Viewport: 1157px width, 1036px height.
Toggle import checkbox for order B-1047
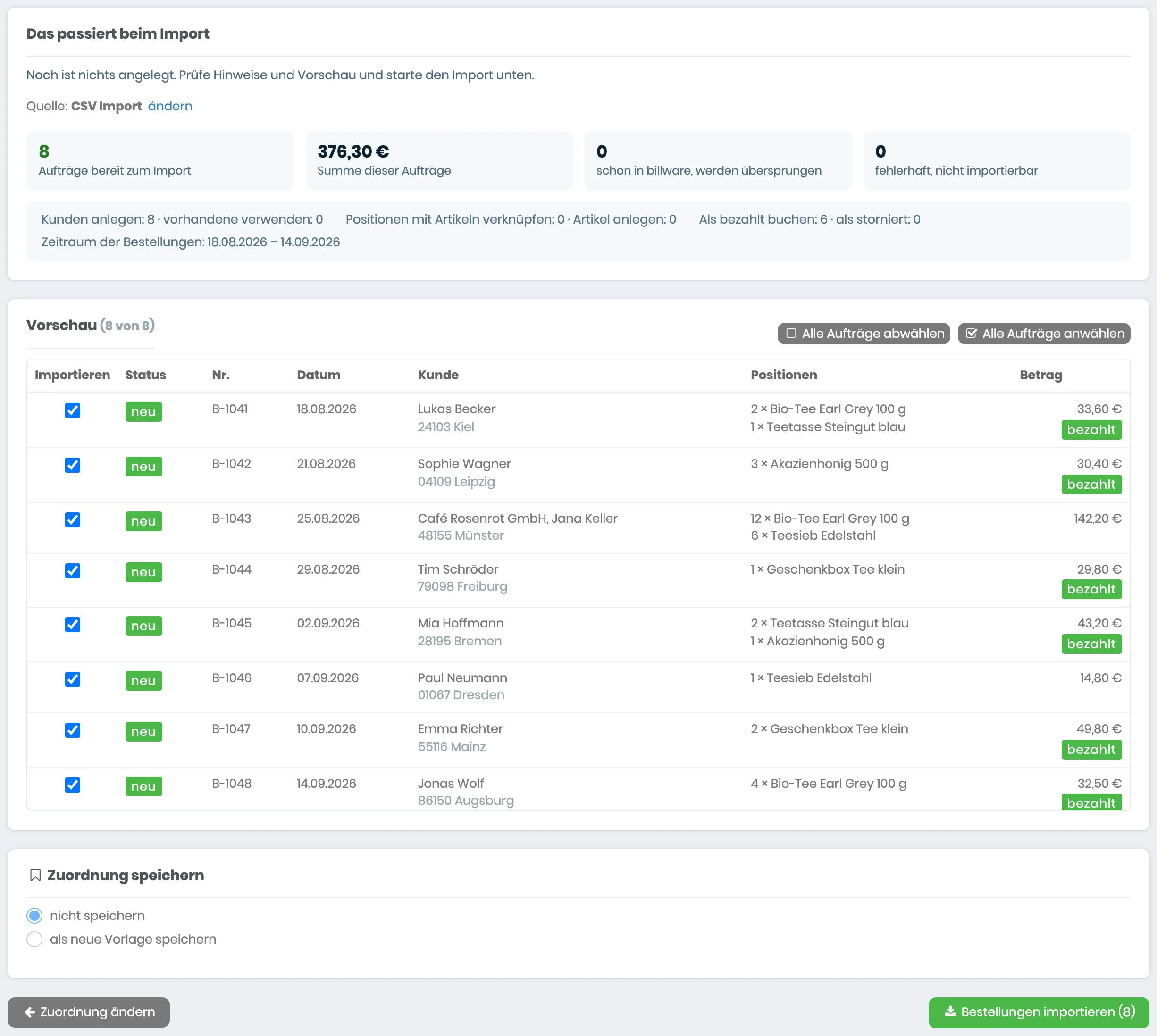click(72, 730)
